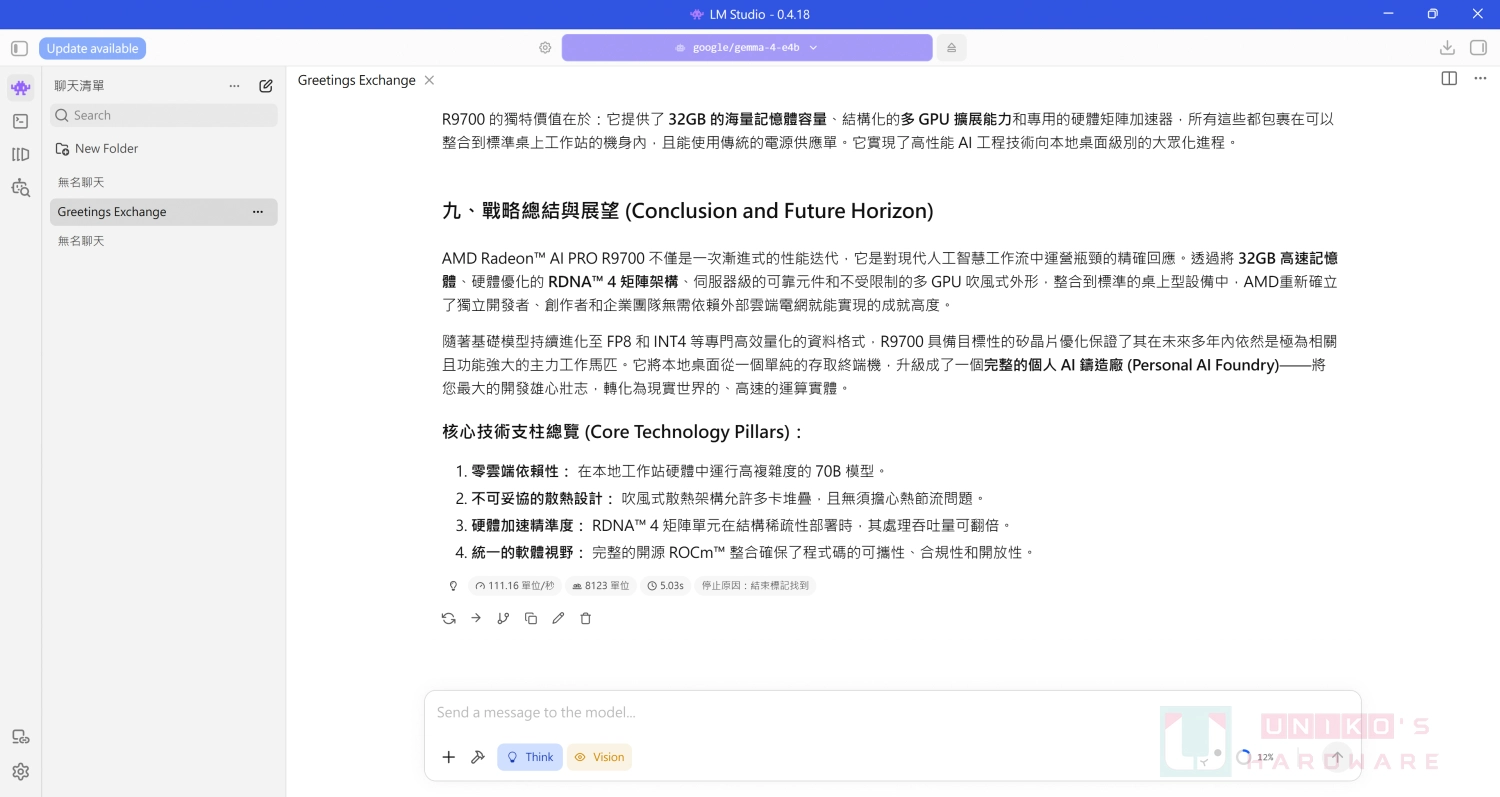This screenshot has width=1500, height=797.
Task: Click New Folder in chat list
Action: click(x=97, y=148)
